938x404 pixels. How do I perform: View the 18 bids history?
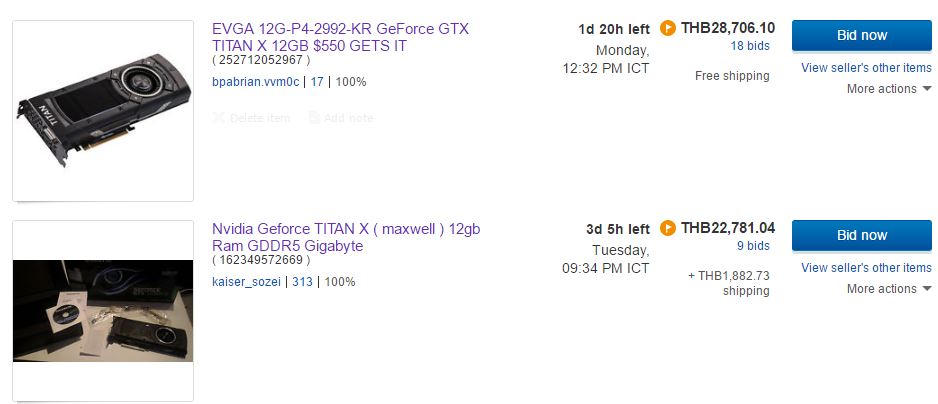tap(750, 46)
